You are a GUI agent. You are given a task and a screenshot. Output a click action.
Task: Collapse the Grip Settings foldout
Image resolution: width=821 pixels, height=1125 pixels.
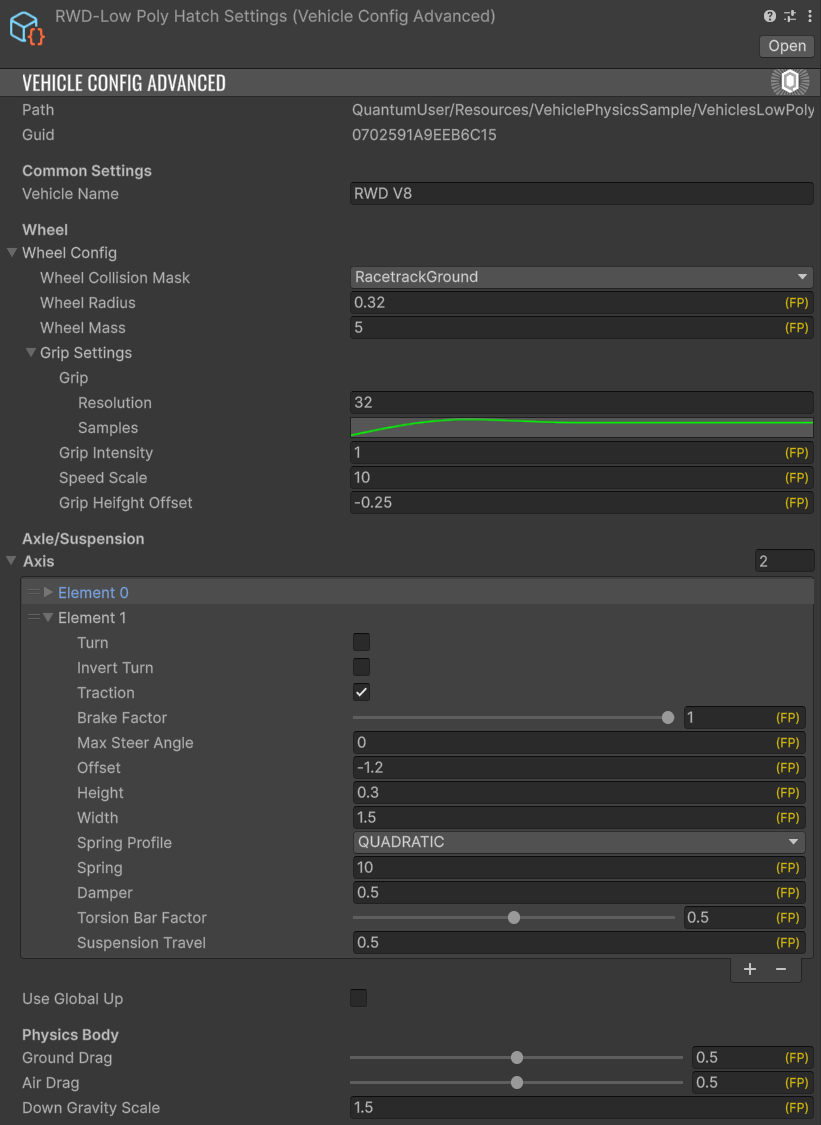click(31, 353)
